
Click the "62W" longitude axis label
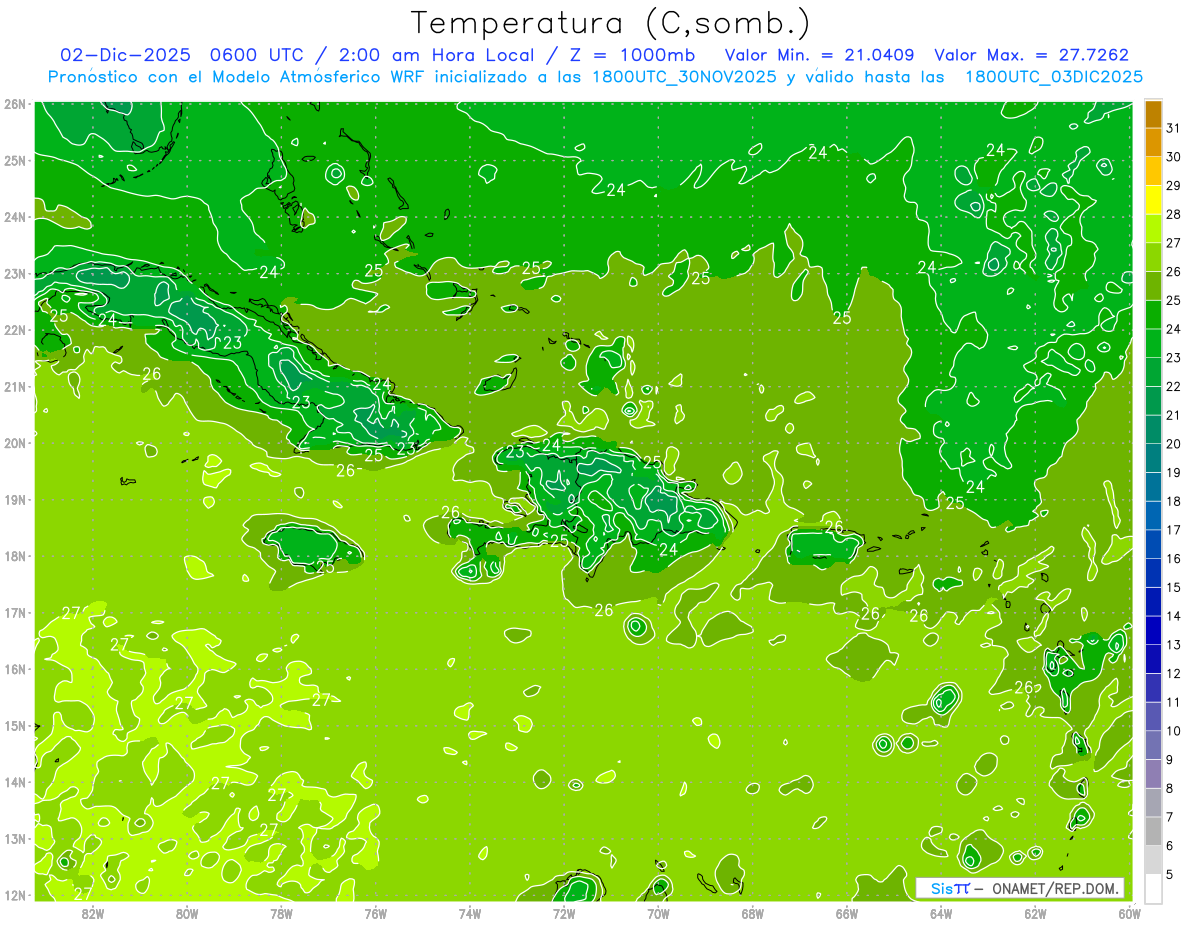[1035, 913]
